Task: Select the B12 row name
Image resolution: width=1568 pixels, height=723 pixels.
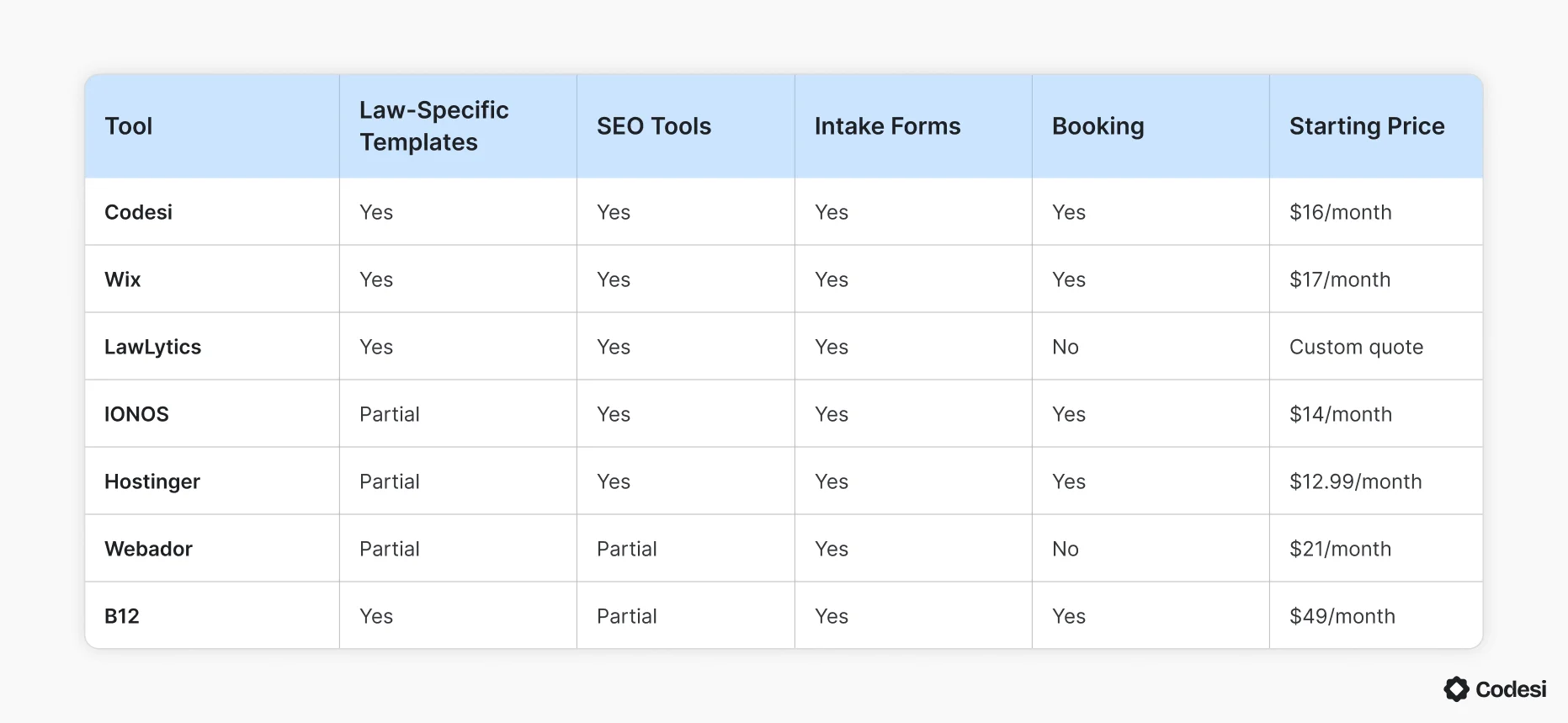Action: point(122,616)
